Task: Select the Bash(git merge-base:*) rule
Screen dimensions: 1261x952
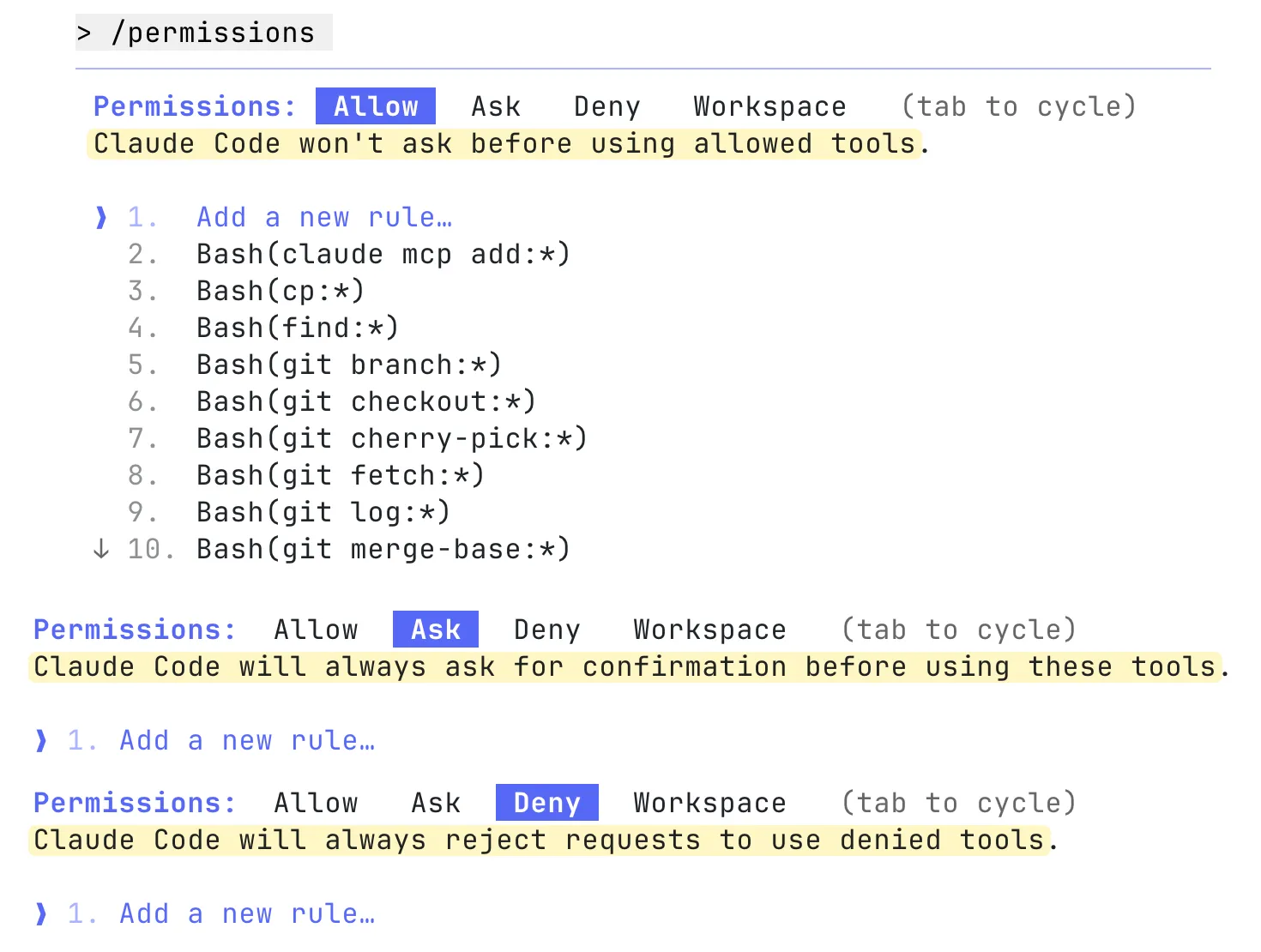Action: click(x=383, y=548)
